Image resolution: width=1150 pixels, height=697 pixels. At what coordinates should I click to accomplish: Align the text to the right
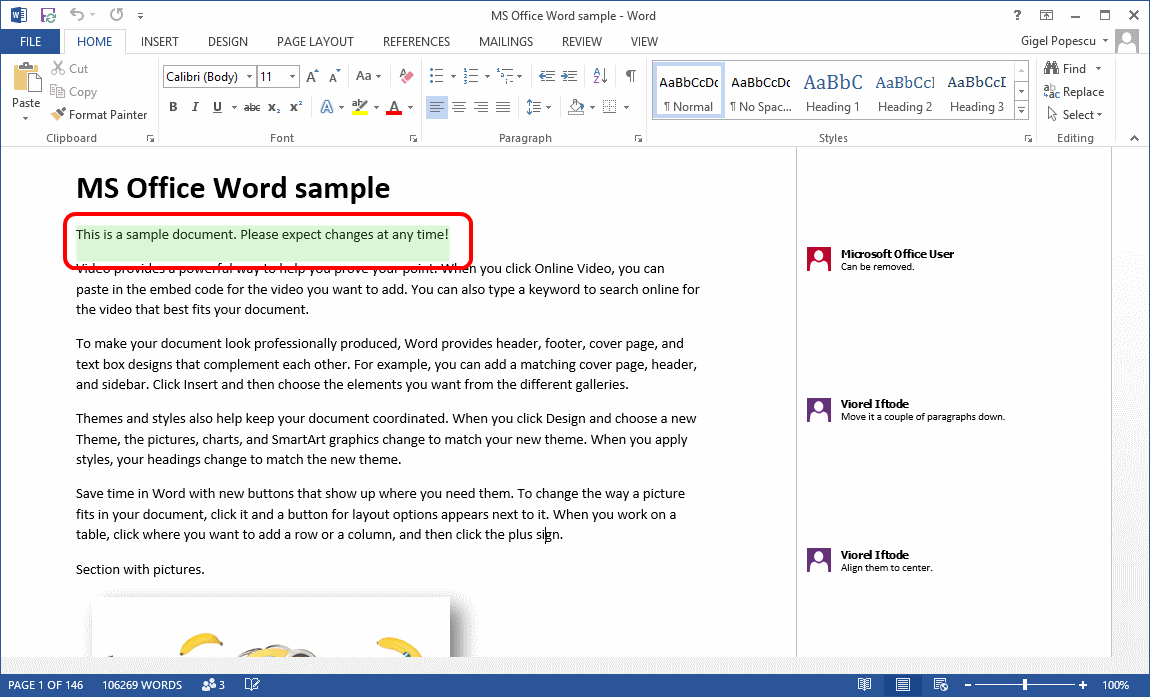tap(481, 107)
